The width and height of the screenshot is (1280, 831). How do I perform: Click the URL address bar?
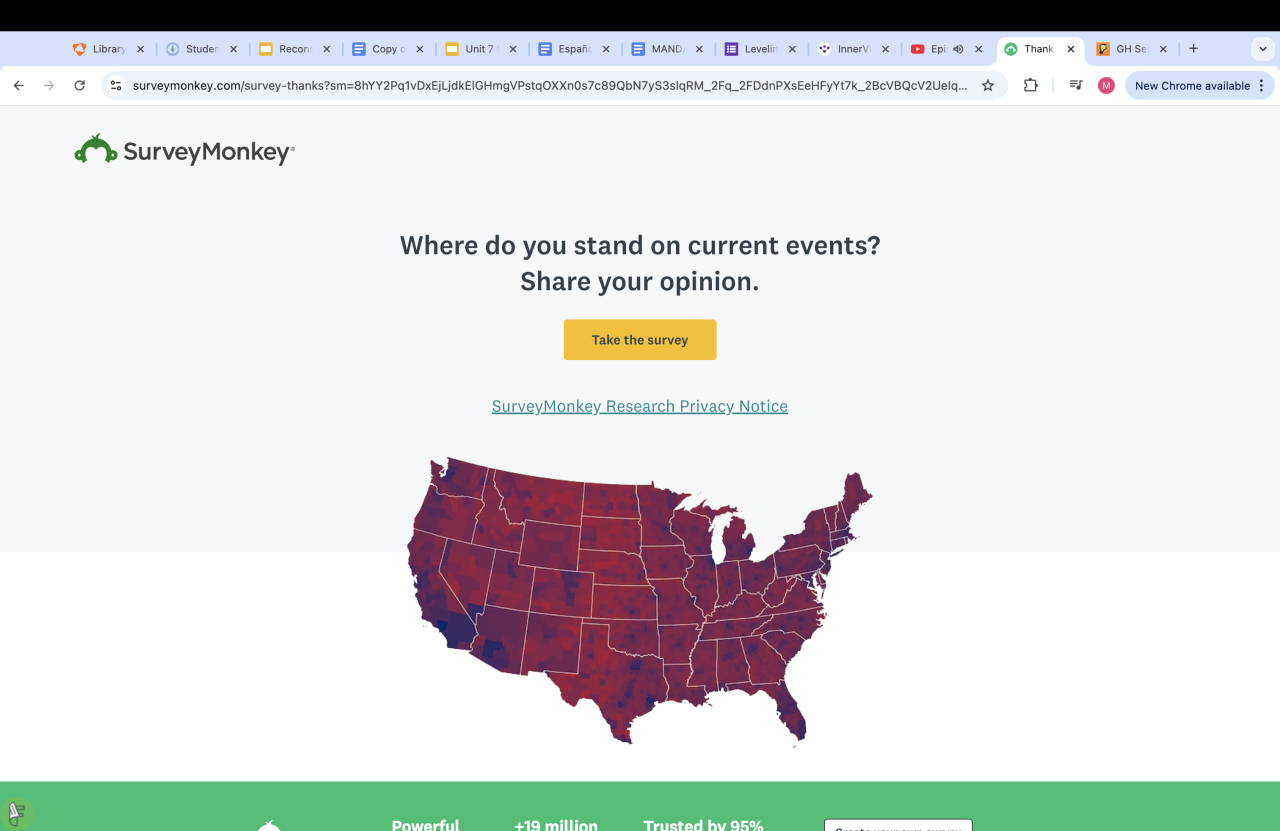(550, 86)
